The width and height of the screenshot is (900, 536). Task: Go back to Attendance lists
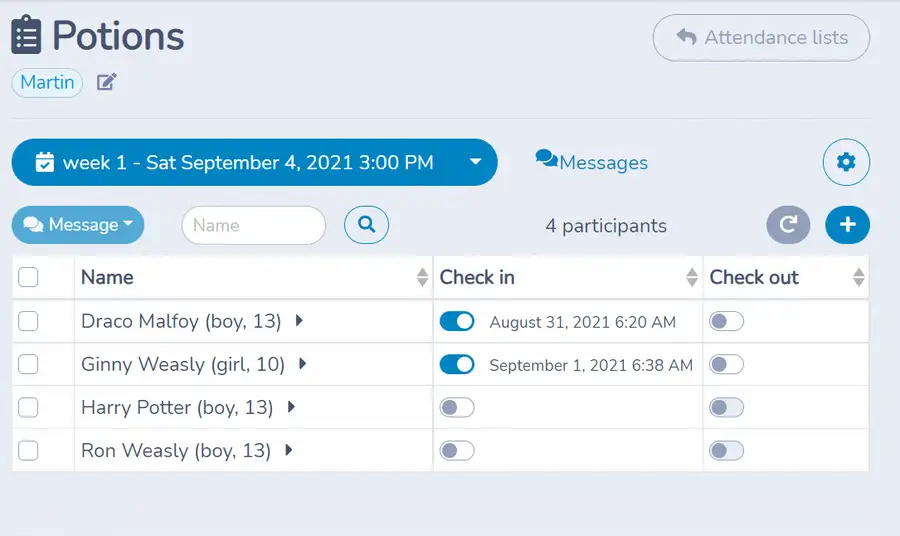pyautogui.click(x=761, y=38)
